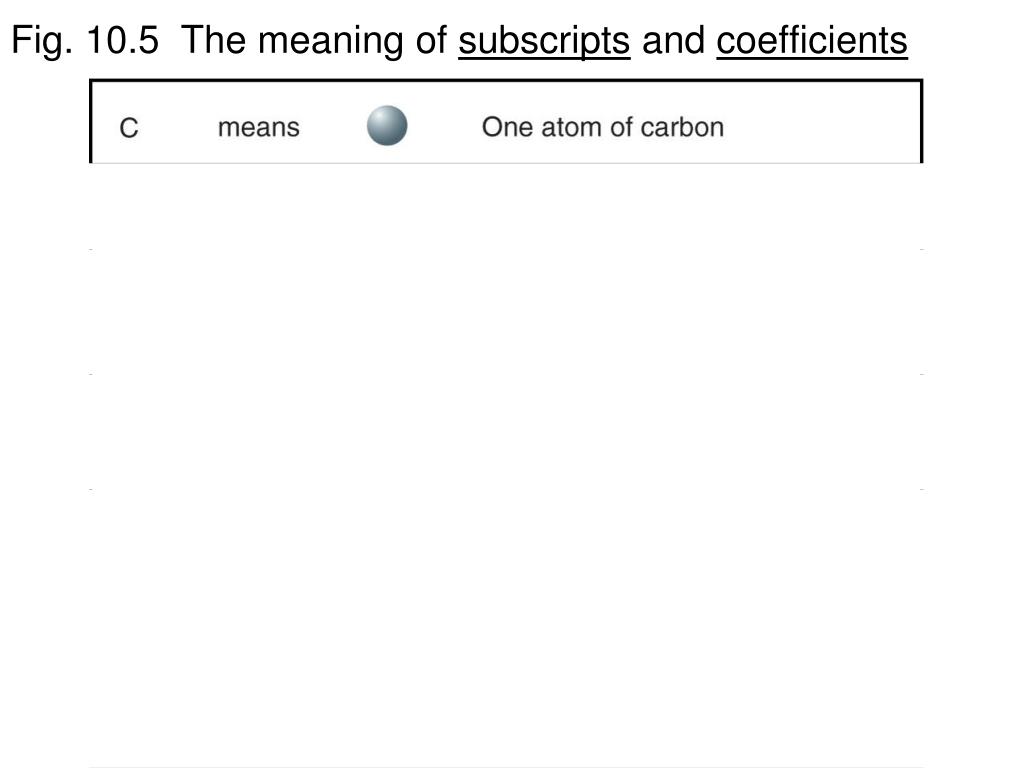Click the right vertical edge of the figure box
Screen dimensions: 1024x768
(x=921, y=121)
